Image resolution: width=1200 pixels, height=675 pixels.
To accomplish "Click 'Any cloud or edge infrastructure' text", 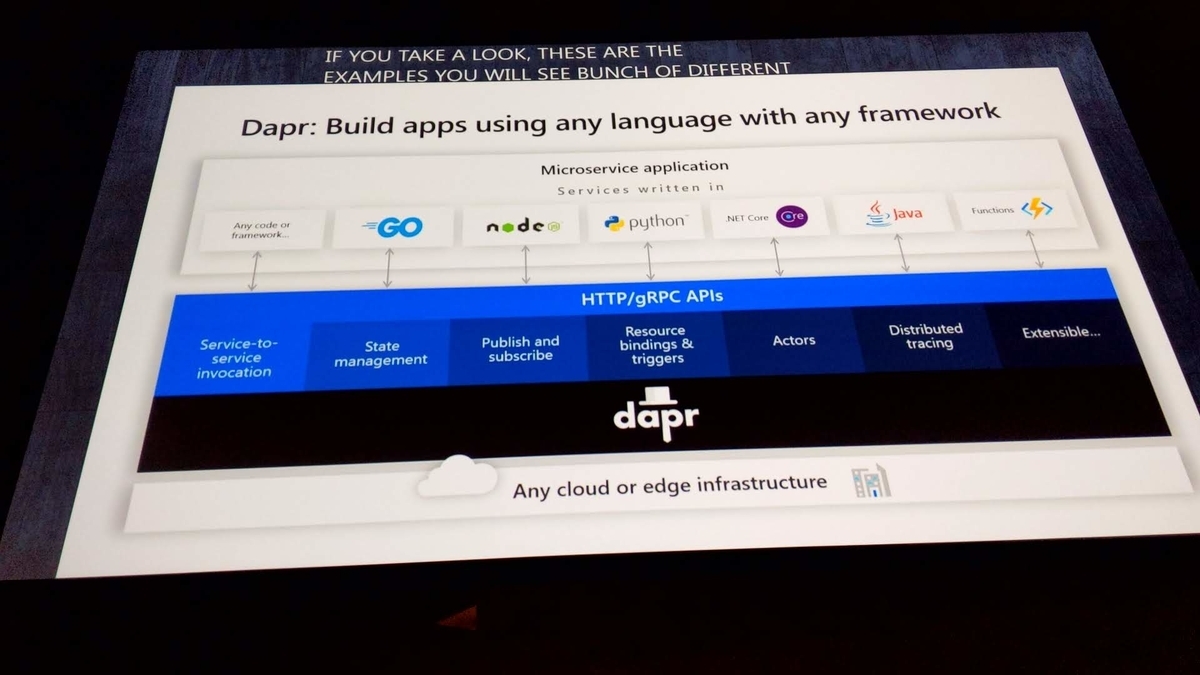I will pyautogui.click(x=670, y=486).
